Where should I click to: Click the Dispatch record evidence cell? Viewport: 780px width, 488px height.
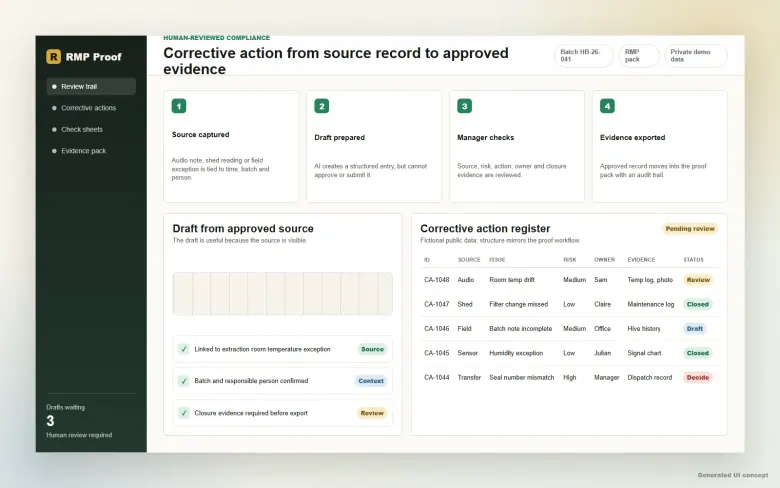pos(650,377)
